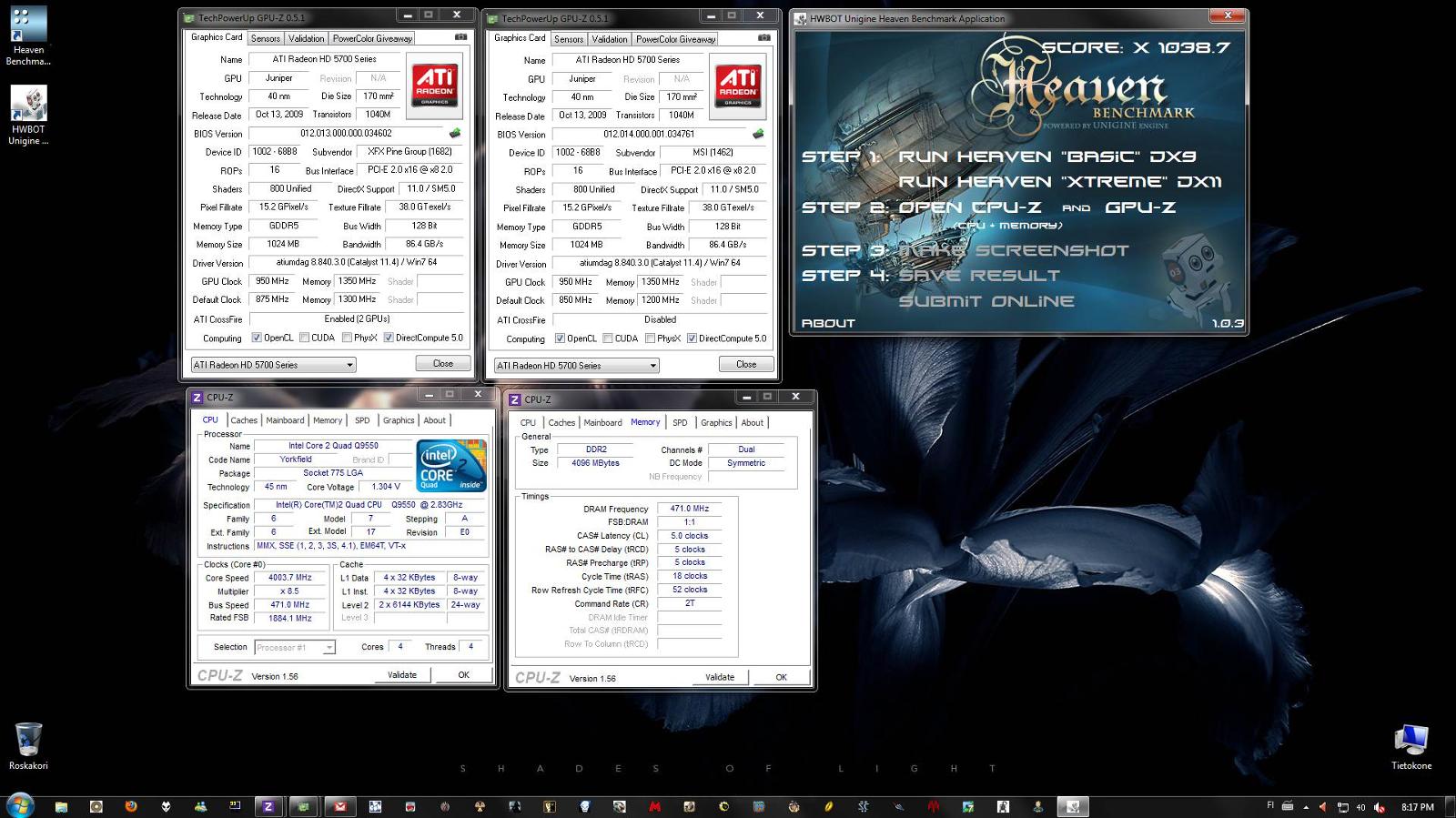Click Core Speed value 4003.7 MHz
The width and height of the screenshot is (1456, 818).
coord(289,578)
